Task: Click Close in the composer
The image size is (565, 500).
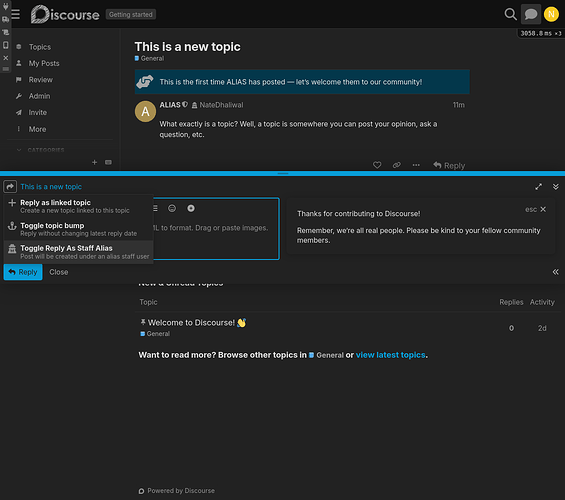Action: coord(59,272)
